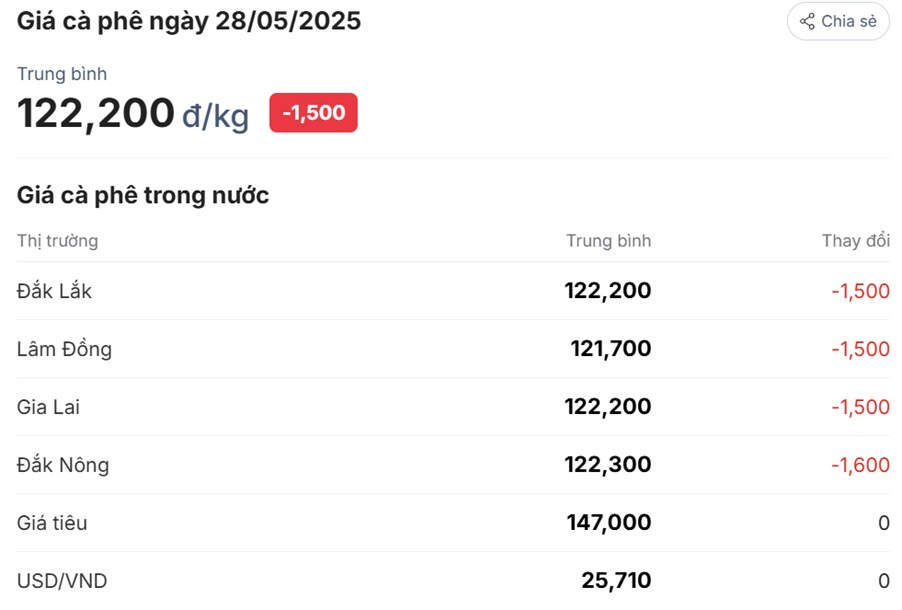This screenshot has height=610, width=902.
Task: Click the -1,600 change value
Action: (860, 465)
